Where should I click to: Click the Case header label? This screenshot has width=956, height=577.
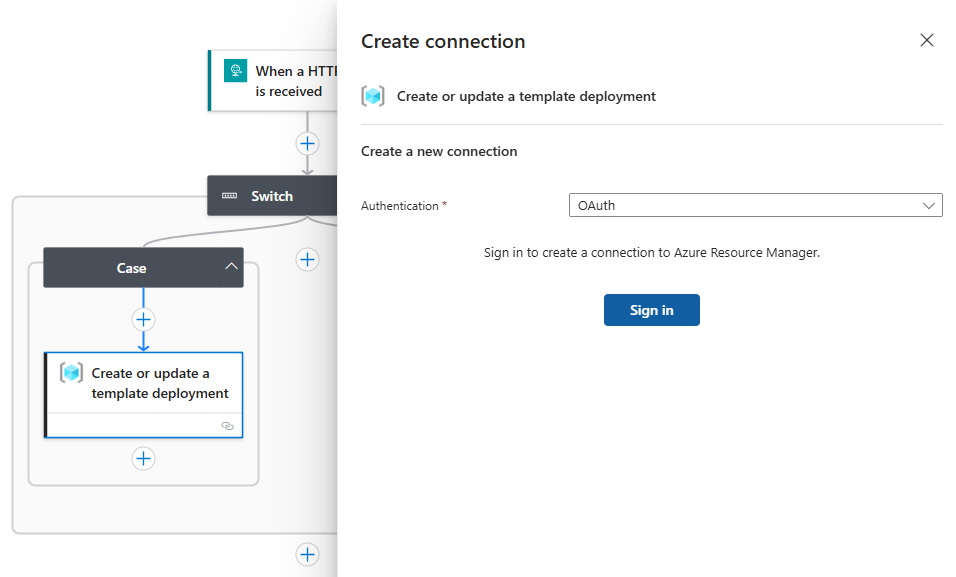(x=131, y=268)
